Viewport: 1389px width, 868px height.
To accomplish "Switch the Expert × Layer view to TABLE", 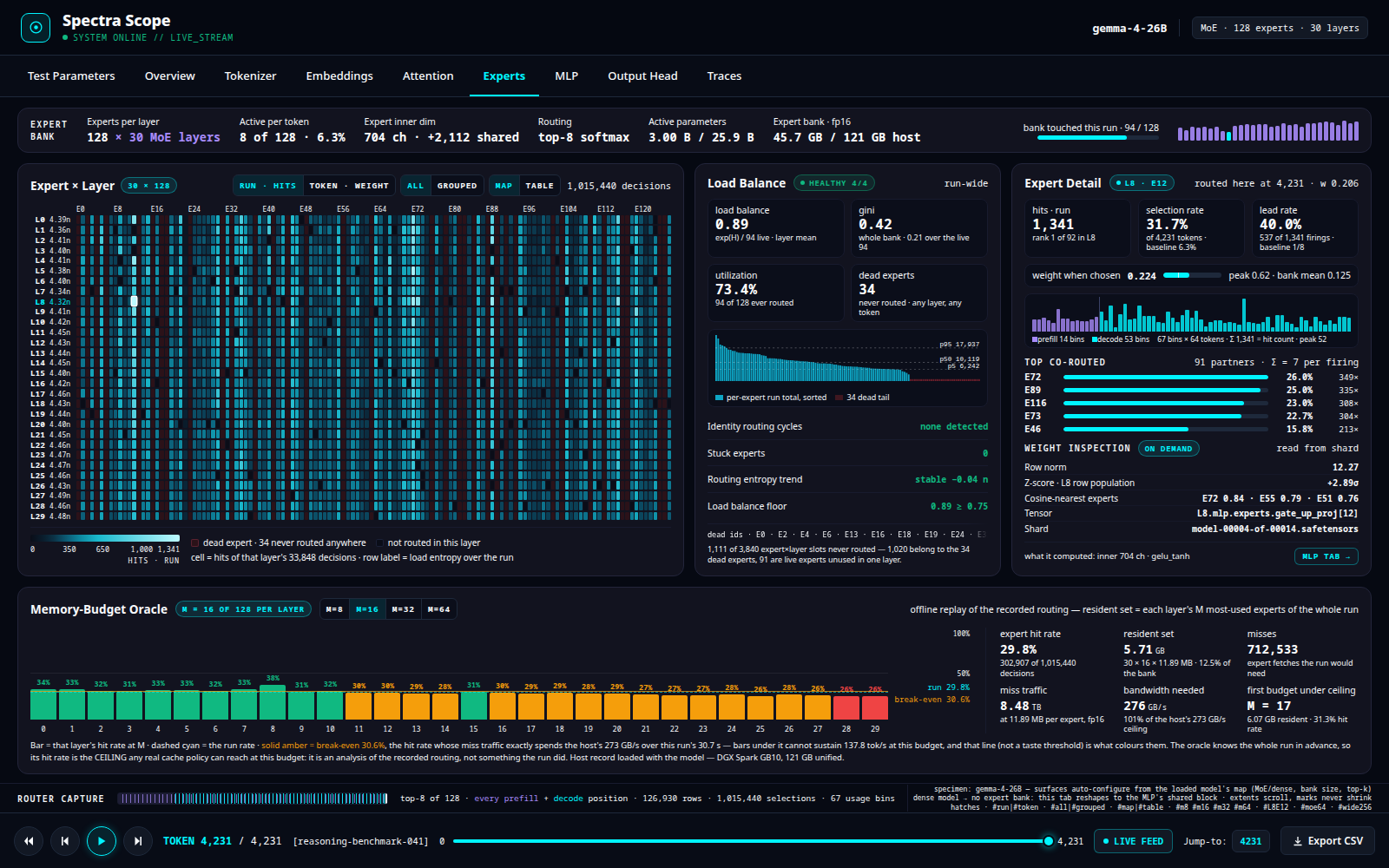I will click(539, 186).
